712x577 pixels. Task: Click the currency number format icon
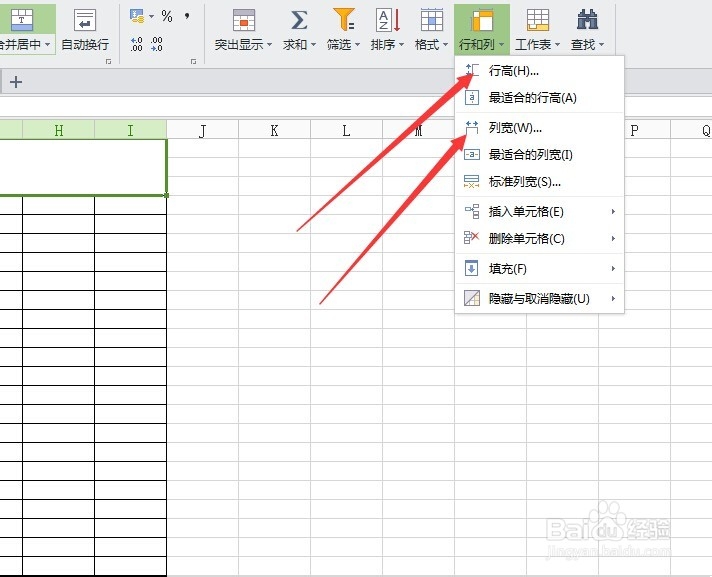137,16
